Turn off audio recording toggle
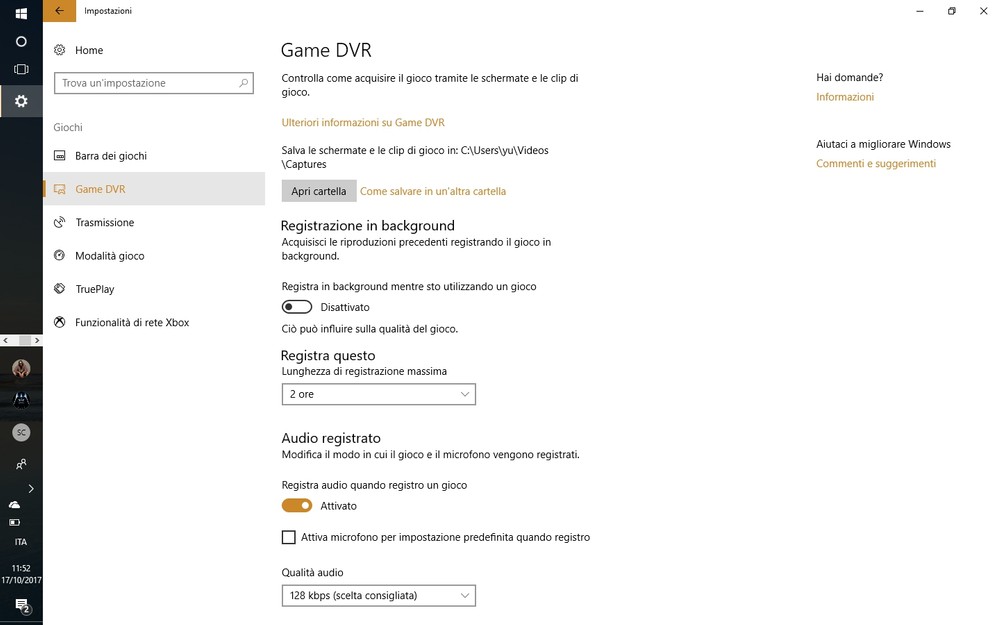The width and height of the screenshot is (1000, 625). coord(297,506)
